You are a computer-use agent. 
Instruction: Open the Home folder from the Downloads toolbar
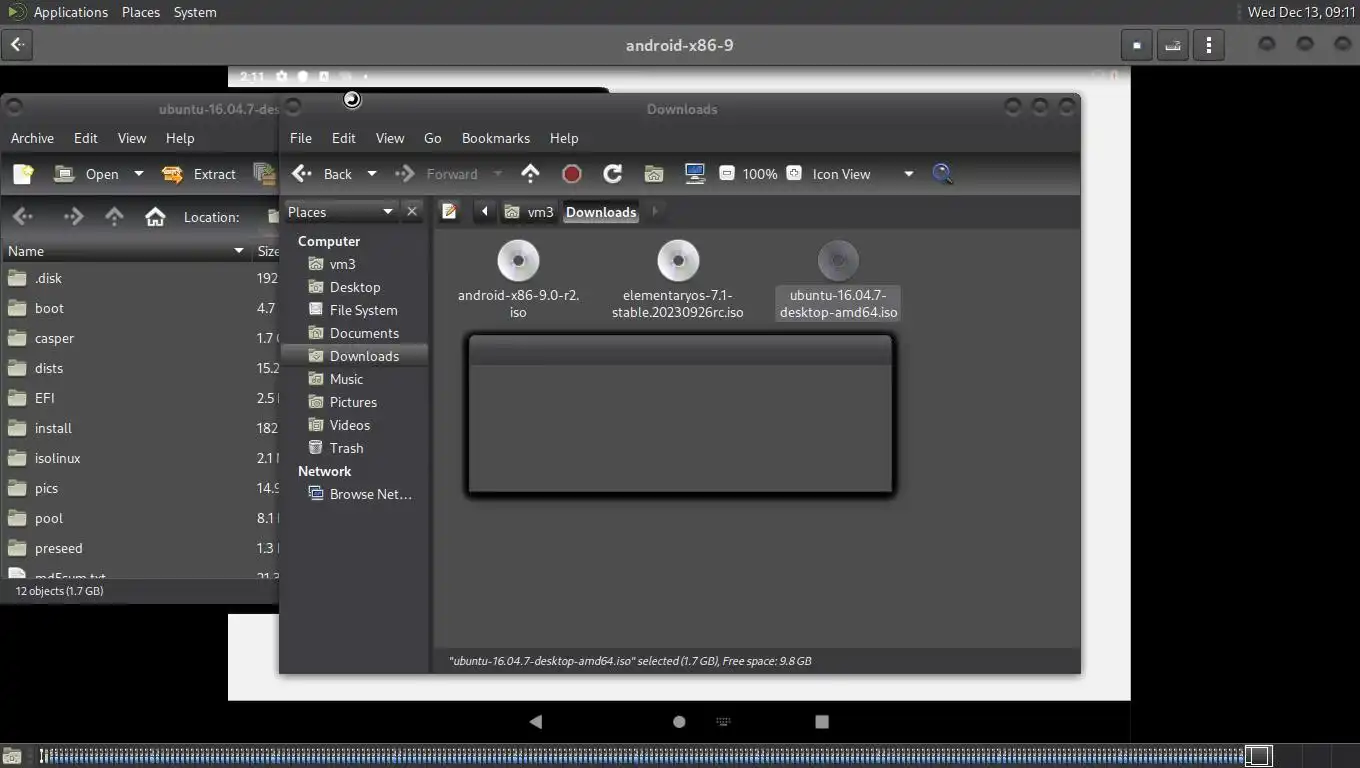pos(654,174)
